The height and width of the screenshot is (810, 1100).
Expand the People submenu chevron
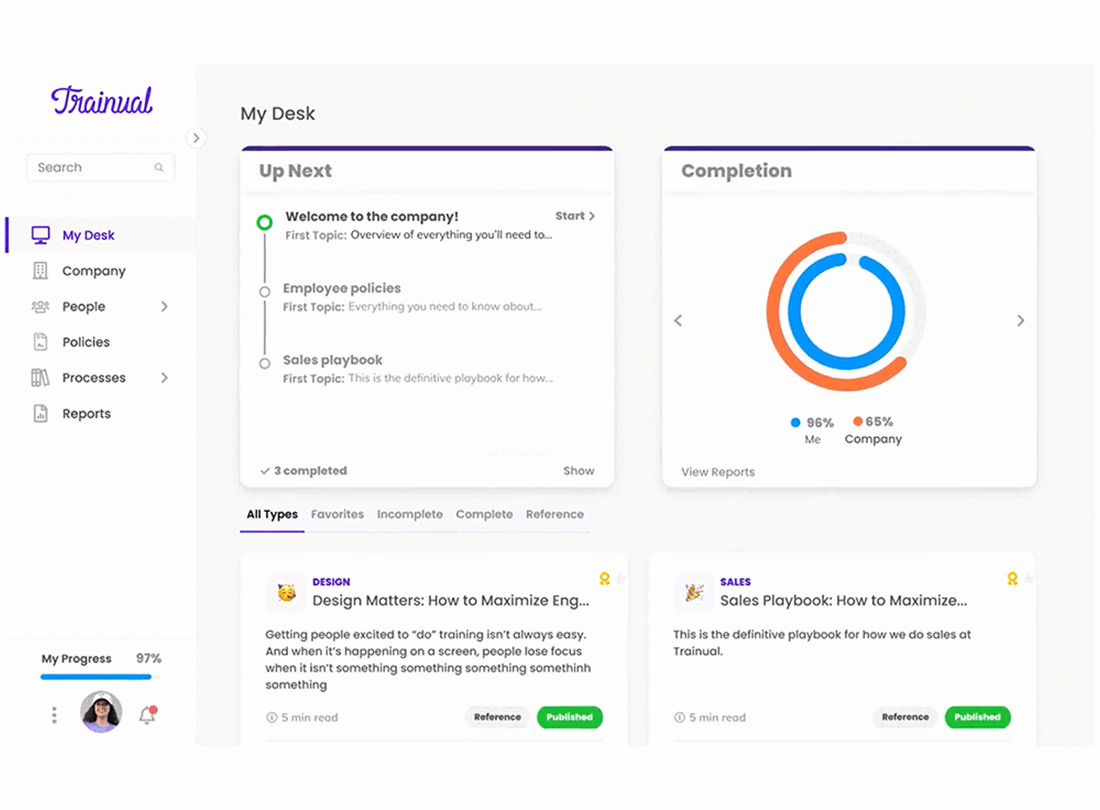pos(164,306)
